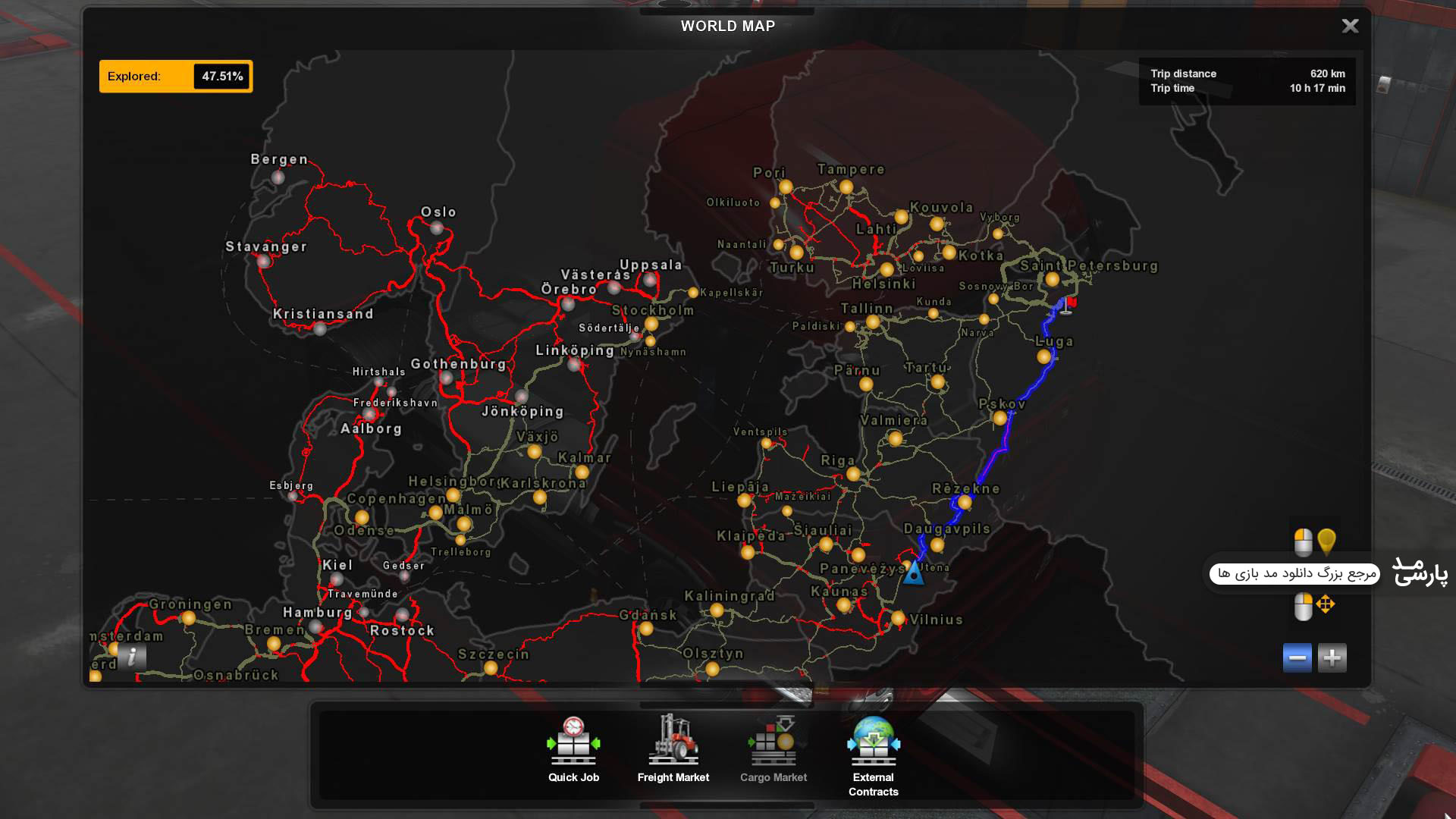Image resolution: width=1456 pixels, height=819 pixels.
Task: Select the Rēzekne city marker
Action: click(x=965, y=502)
